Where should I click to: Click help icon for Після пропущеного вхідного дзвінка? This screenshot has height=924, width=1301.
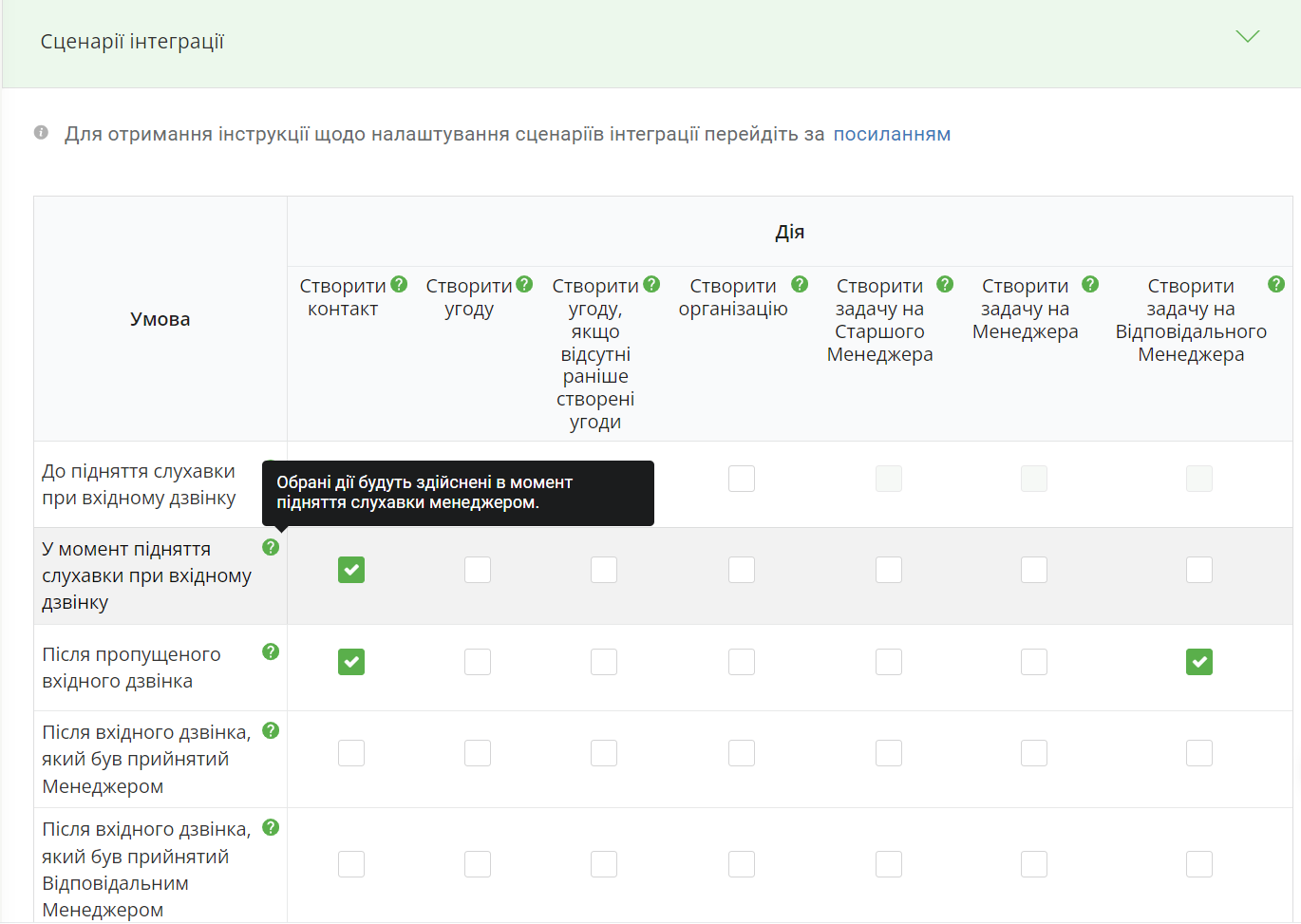[x=271, y=651]
